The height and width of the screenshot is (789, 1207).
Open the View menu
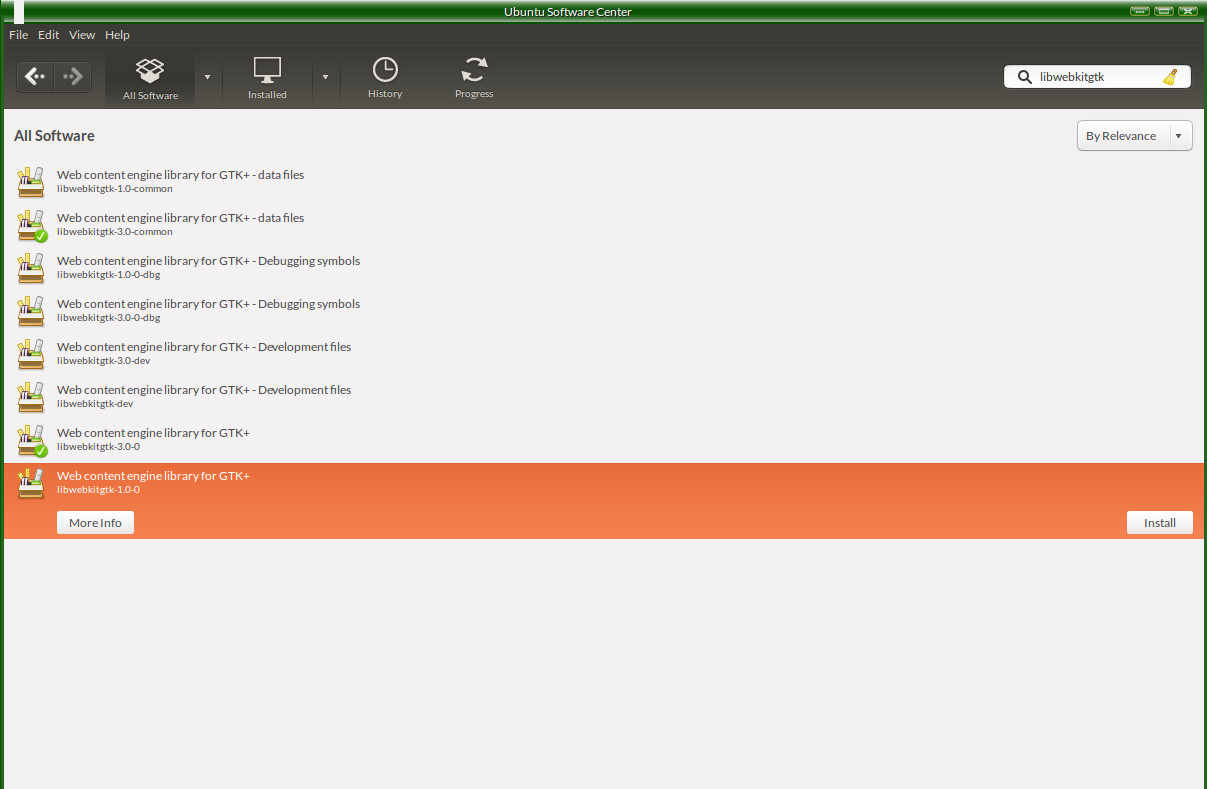point(82,35)
